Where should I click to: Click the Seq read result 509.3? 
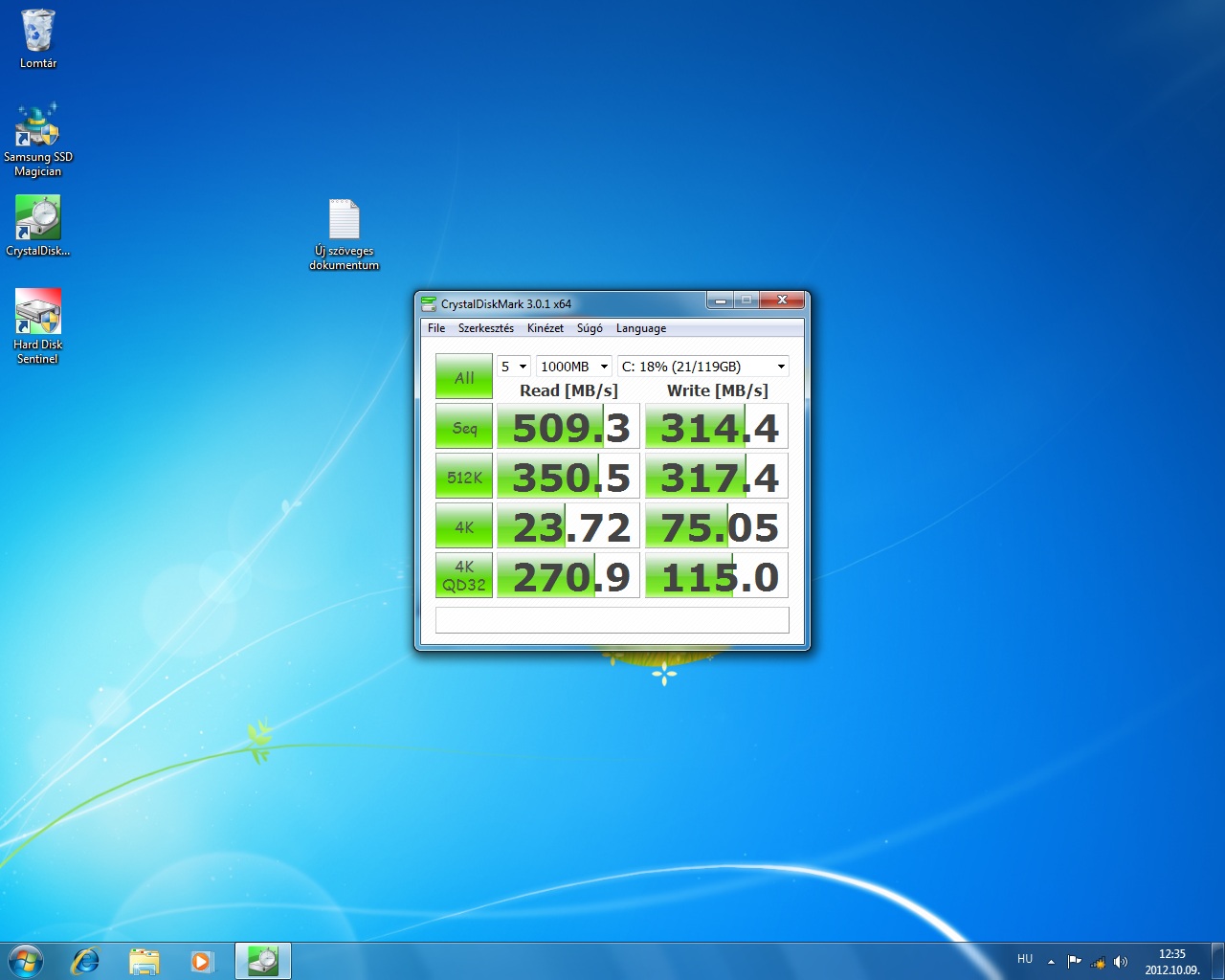[568, 427]
